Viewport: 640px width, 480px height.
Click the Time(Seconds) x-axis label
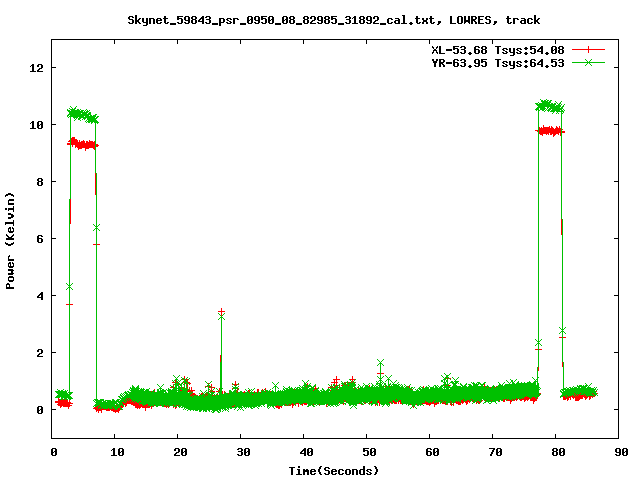333,471
